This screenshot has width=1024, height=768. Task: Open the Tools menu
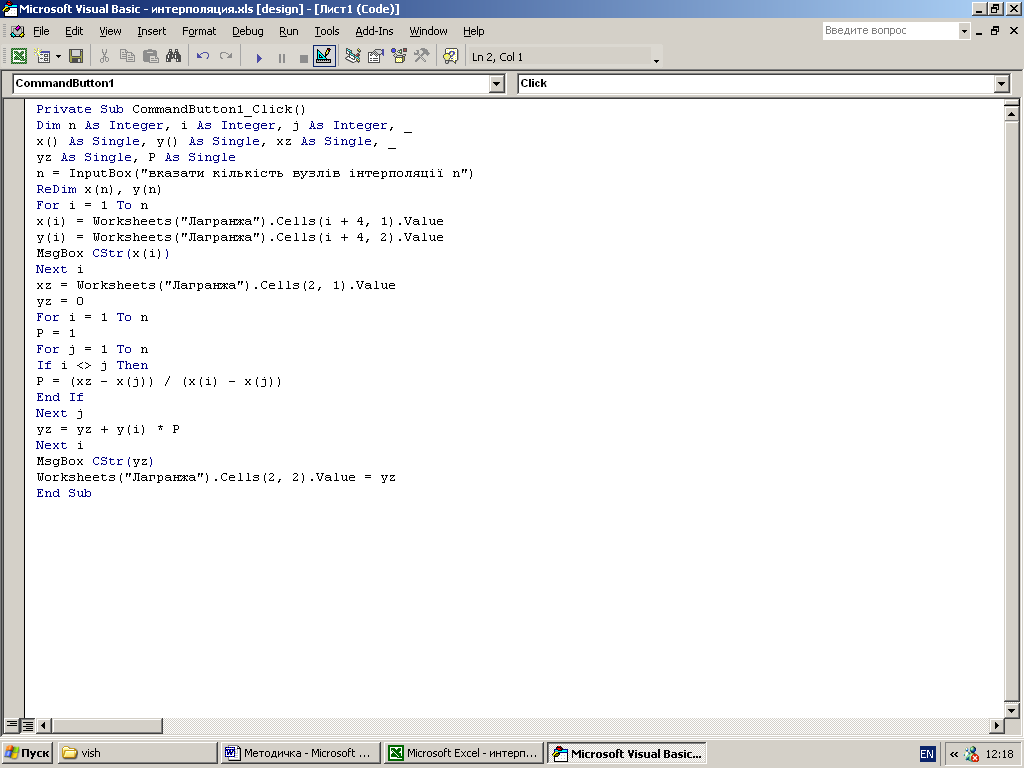(327, 31)
